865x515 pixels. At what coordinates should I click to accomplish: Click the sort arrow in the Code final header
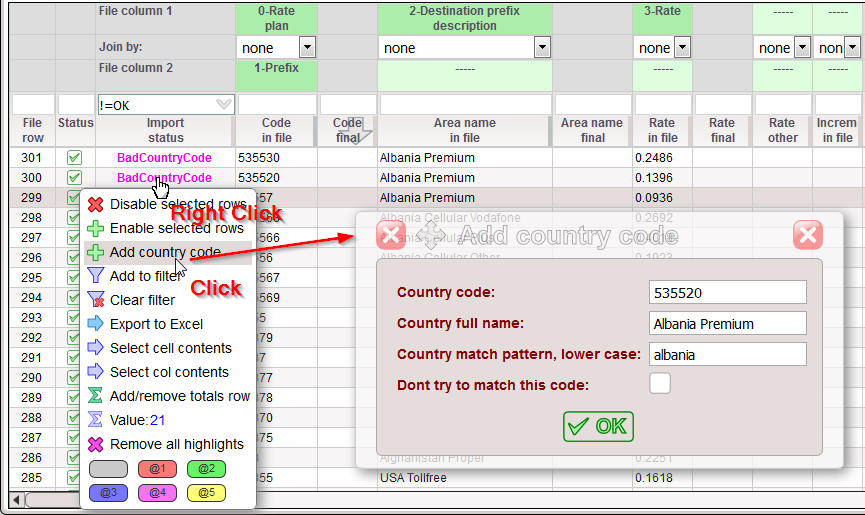[356, 132]
